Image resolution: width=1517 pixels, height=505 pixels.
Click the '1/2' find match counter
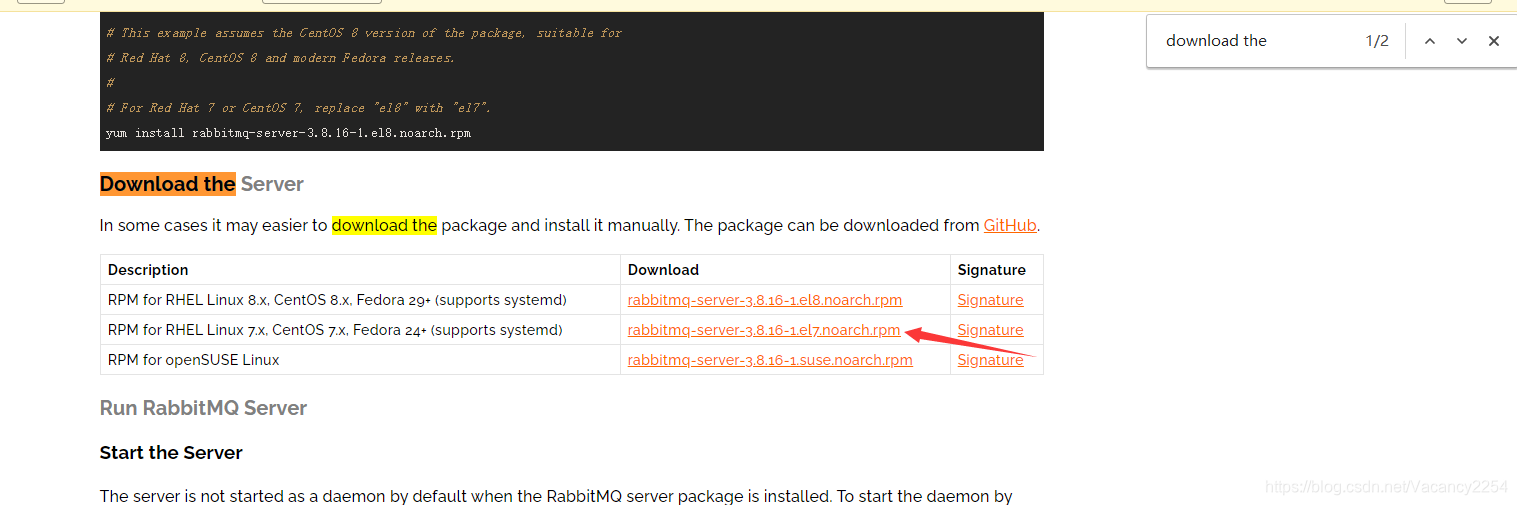pyautogui.click(x=1377, y=41)
